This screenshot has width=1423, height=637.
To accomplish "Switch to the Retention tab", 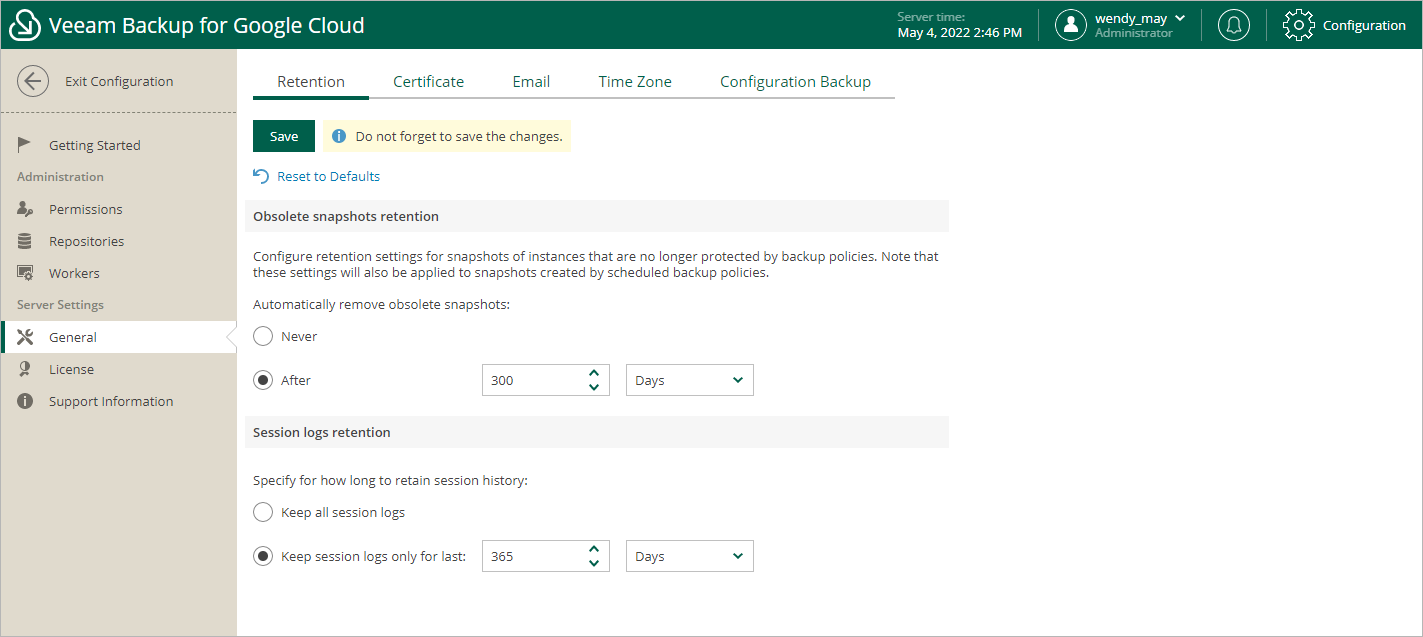I will pos(311,82).
